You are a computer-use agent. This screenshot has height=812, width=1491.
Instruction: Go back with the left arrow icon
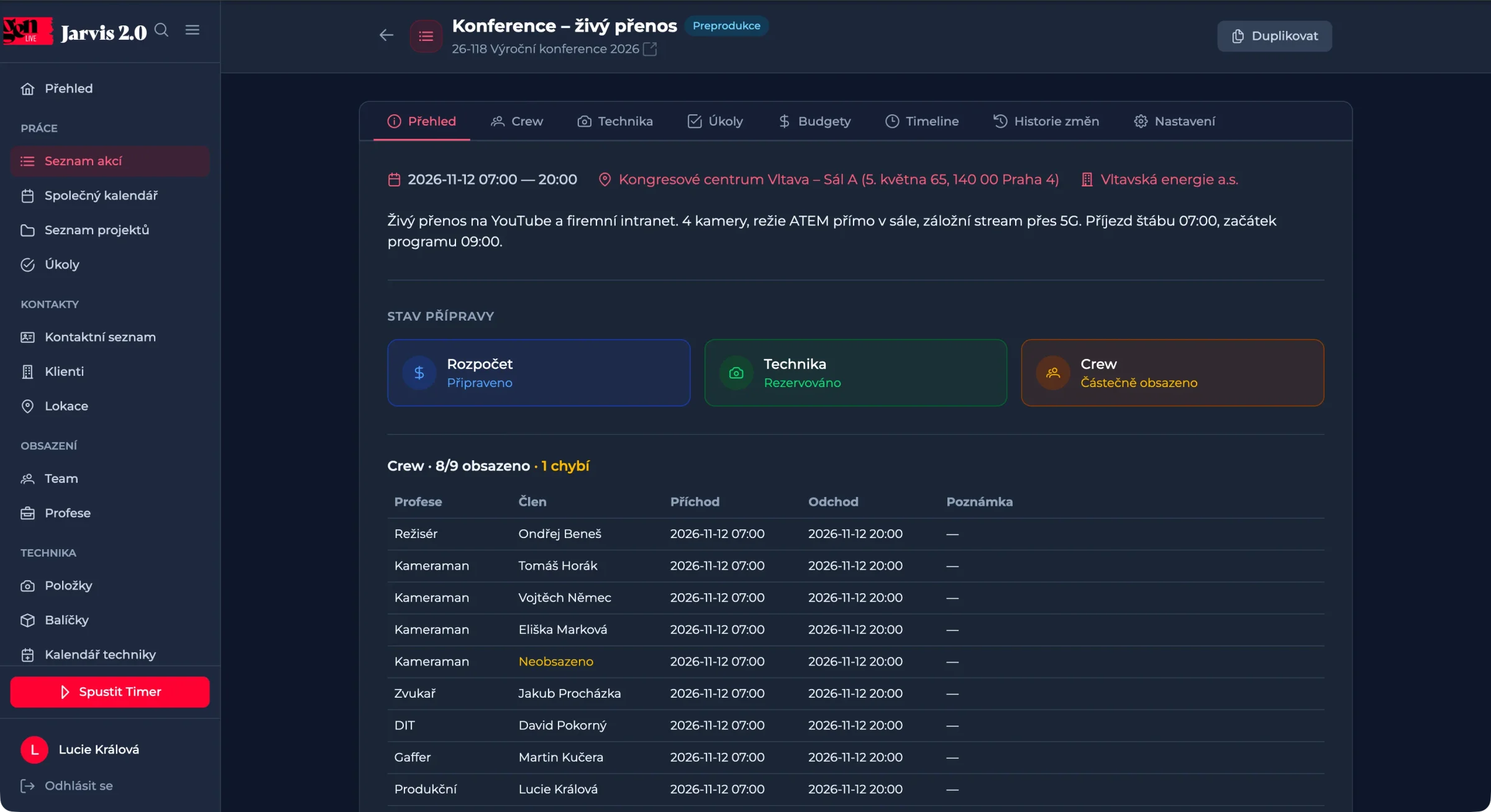point(386,35)
